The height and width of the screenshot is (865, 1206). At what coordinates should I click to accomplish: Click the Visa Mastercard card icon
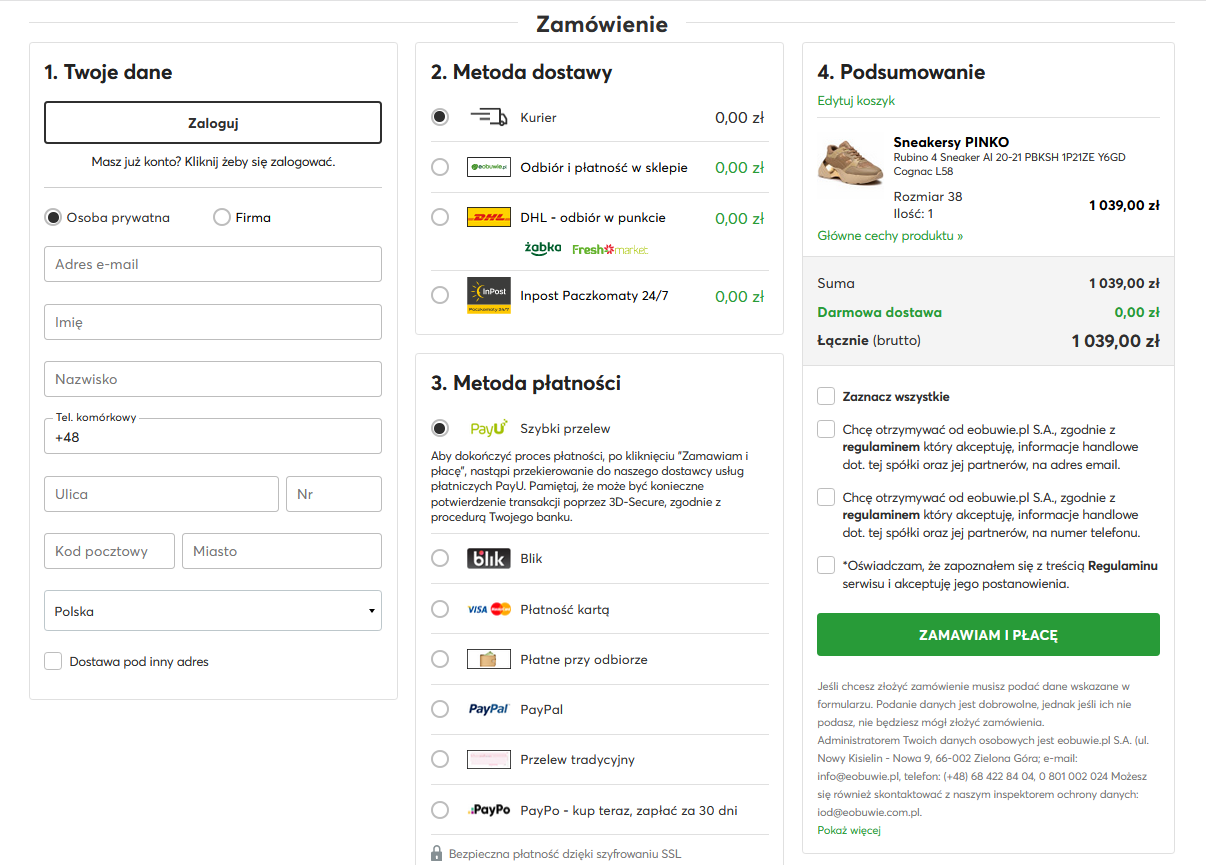(488, 609)
